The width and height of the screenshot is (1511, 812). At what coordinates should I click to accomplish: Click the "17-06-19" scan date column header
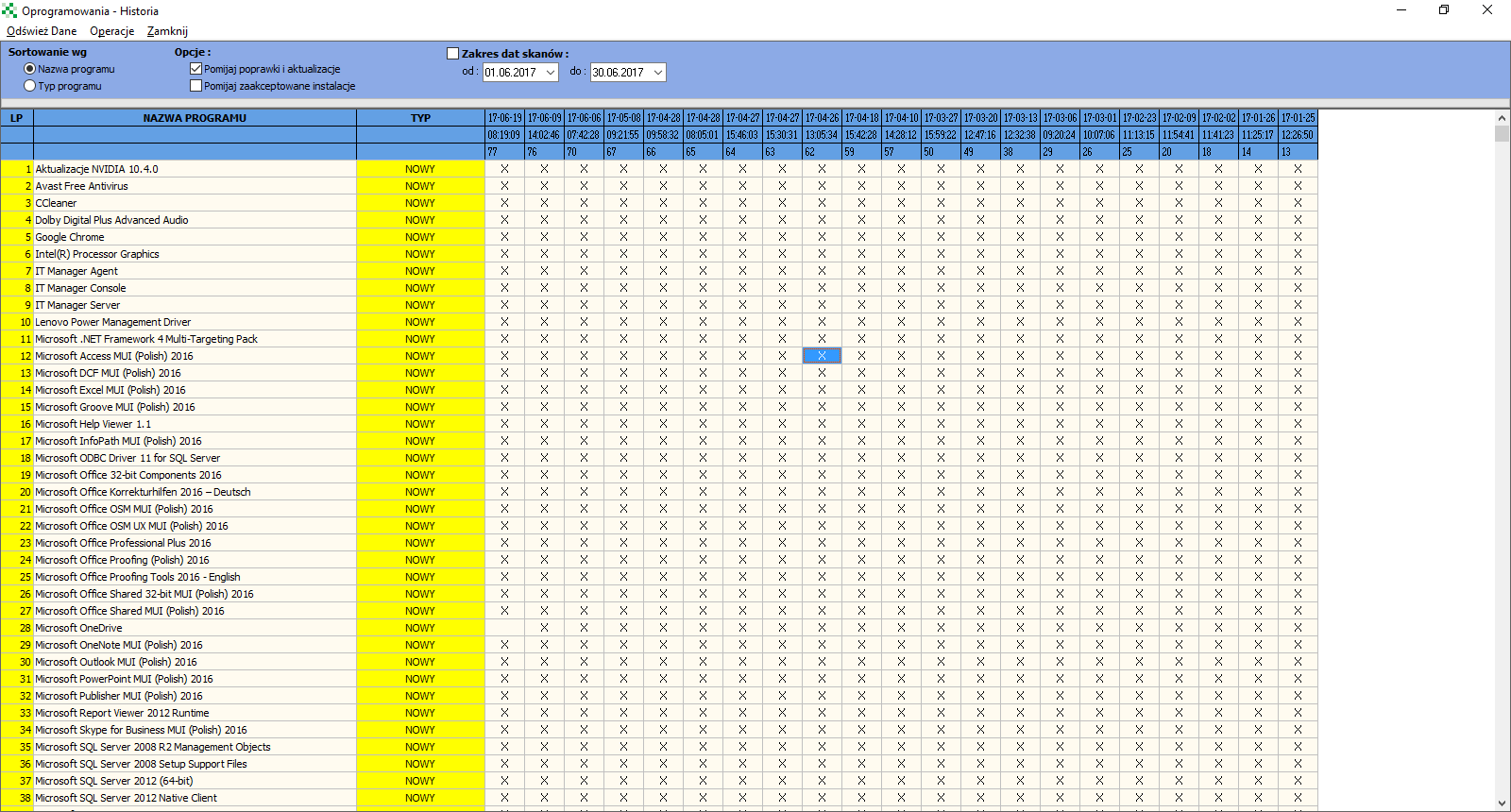tap(504, 118)
